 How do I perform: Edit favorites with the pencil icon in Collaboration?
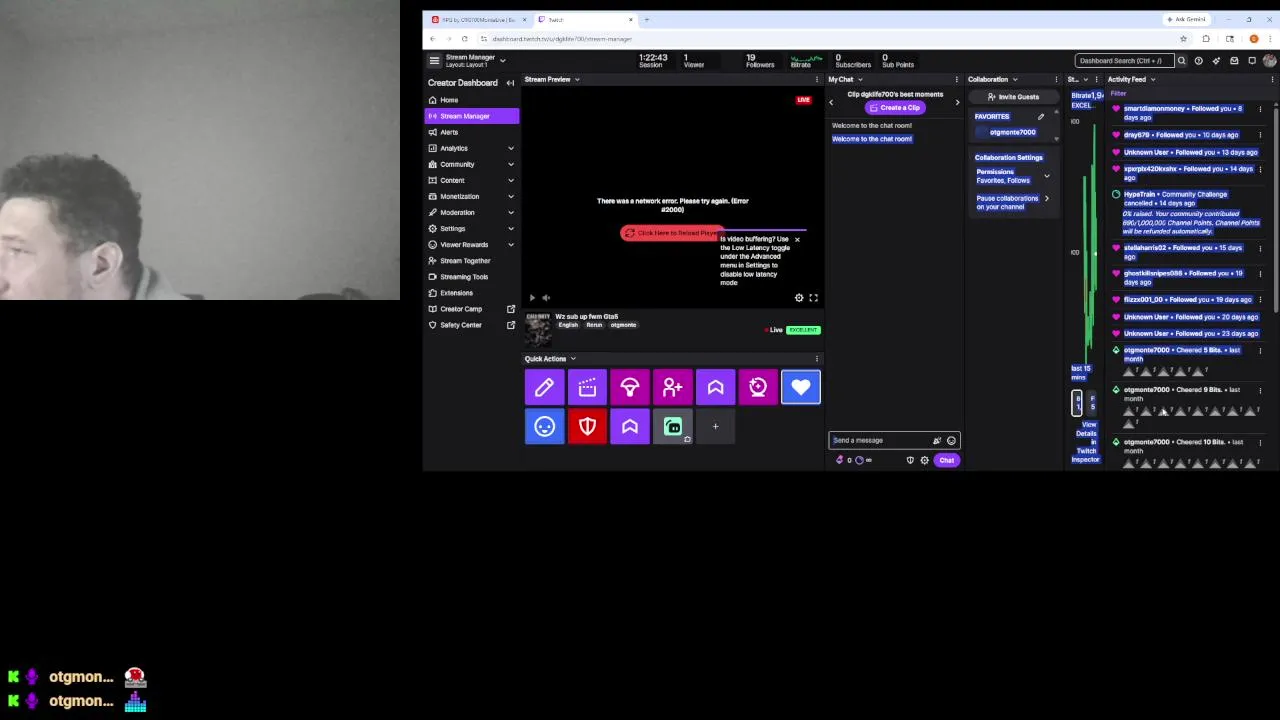pyautogui.click(x=1041, y=117)
